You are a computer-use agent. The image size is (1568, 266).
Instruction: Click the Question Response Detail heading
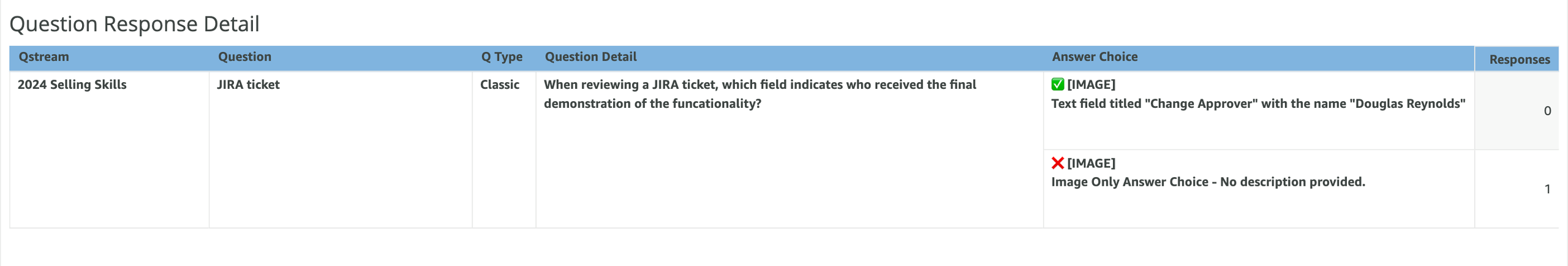coord(135,24)
